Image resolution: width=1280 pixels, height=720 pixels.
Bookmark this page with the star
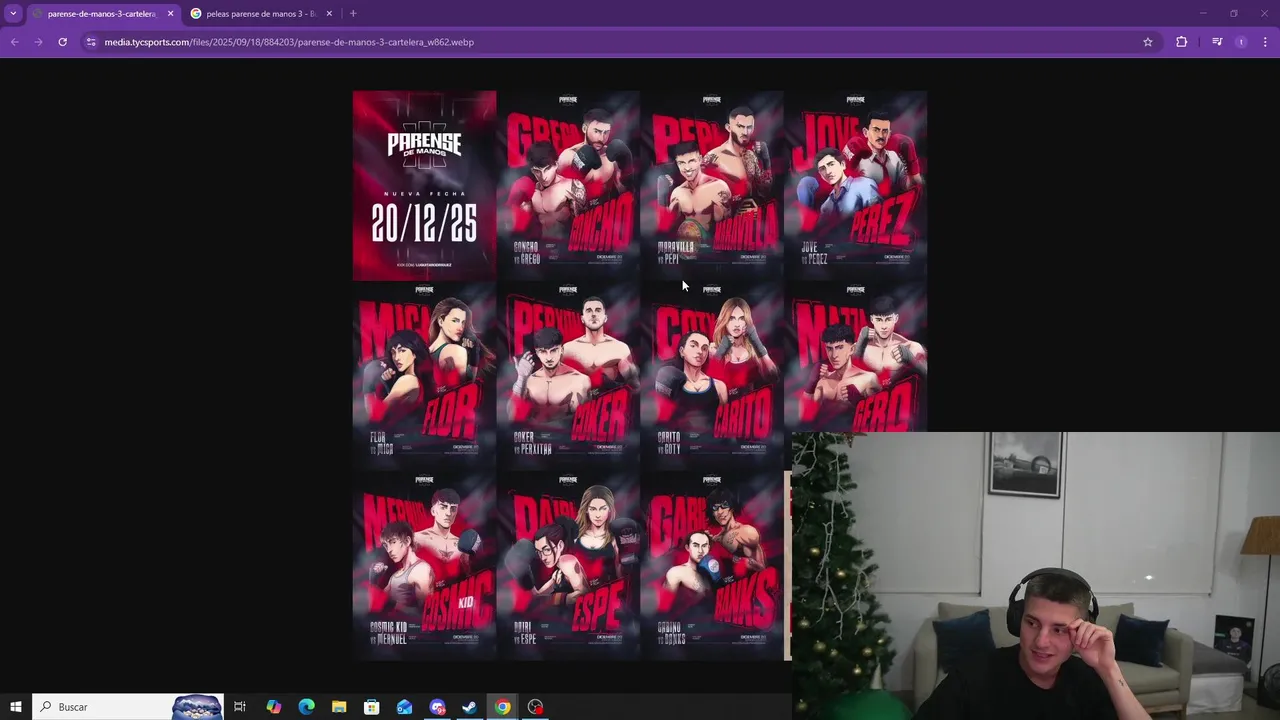click(1148, 42)
